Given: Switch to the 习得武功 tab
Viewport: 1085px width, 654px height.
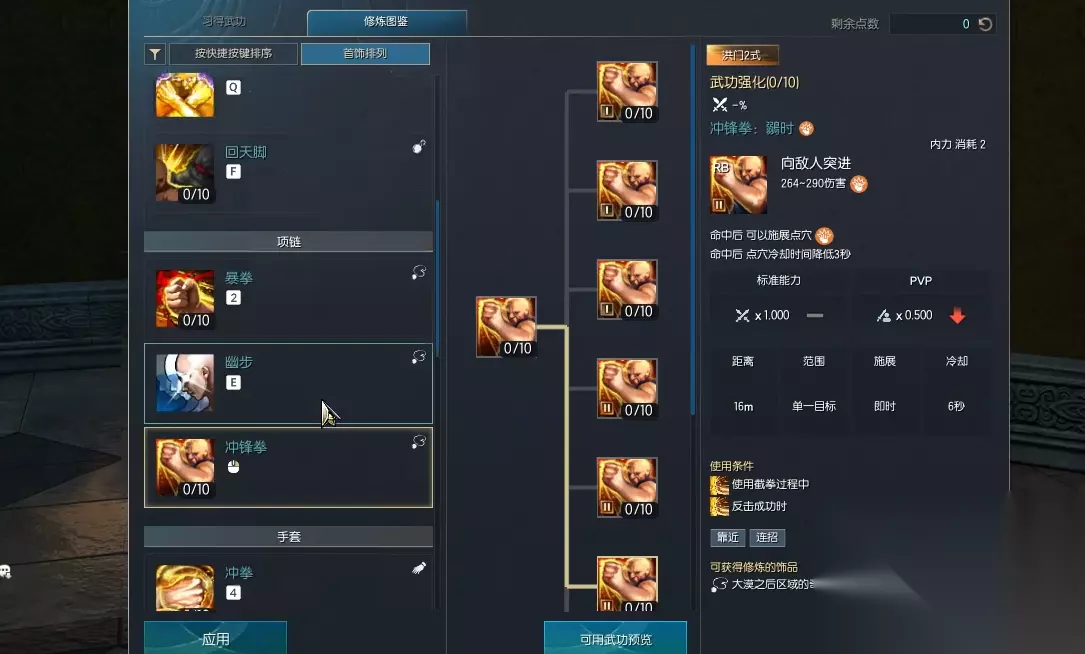Looking at the screenshot, I should [224, 21].
